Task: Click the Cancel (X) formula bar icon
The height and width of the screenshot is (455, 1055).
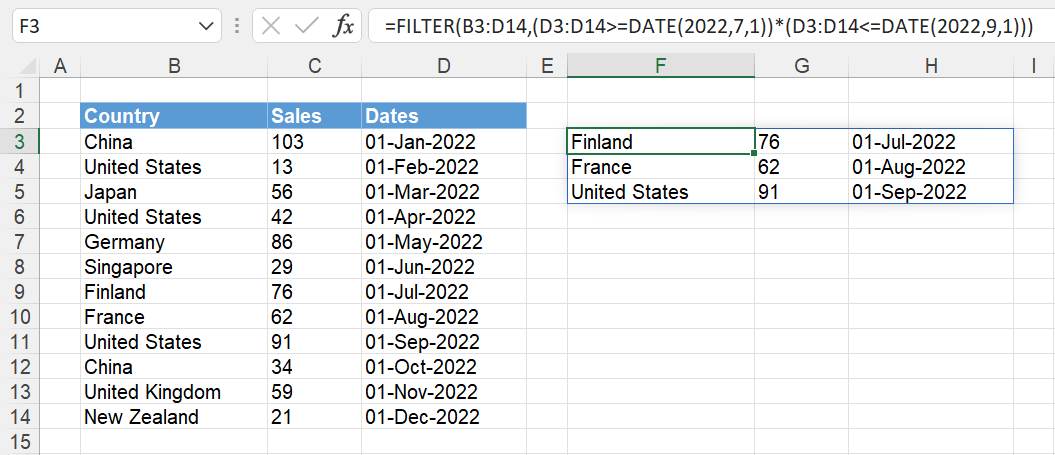Action: tap(271, 26)
